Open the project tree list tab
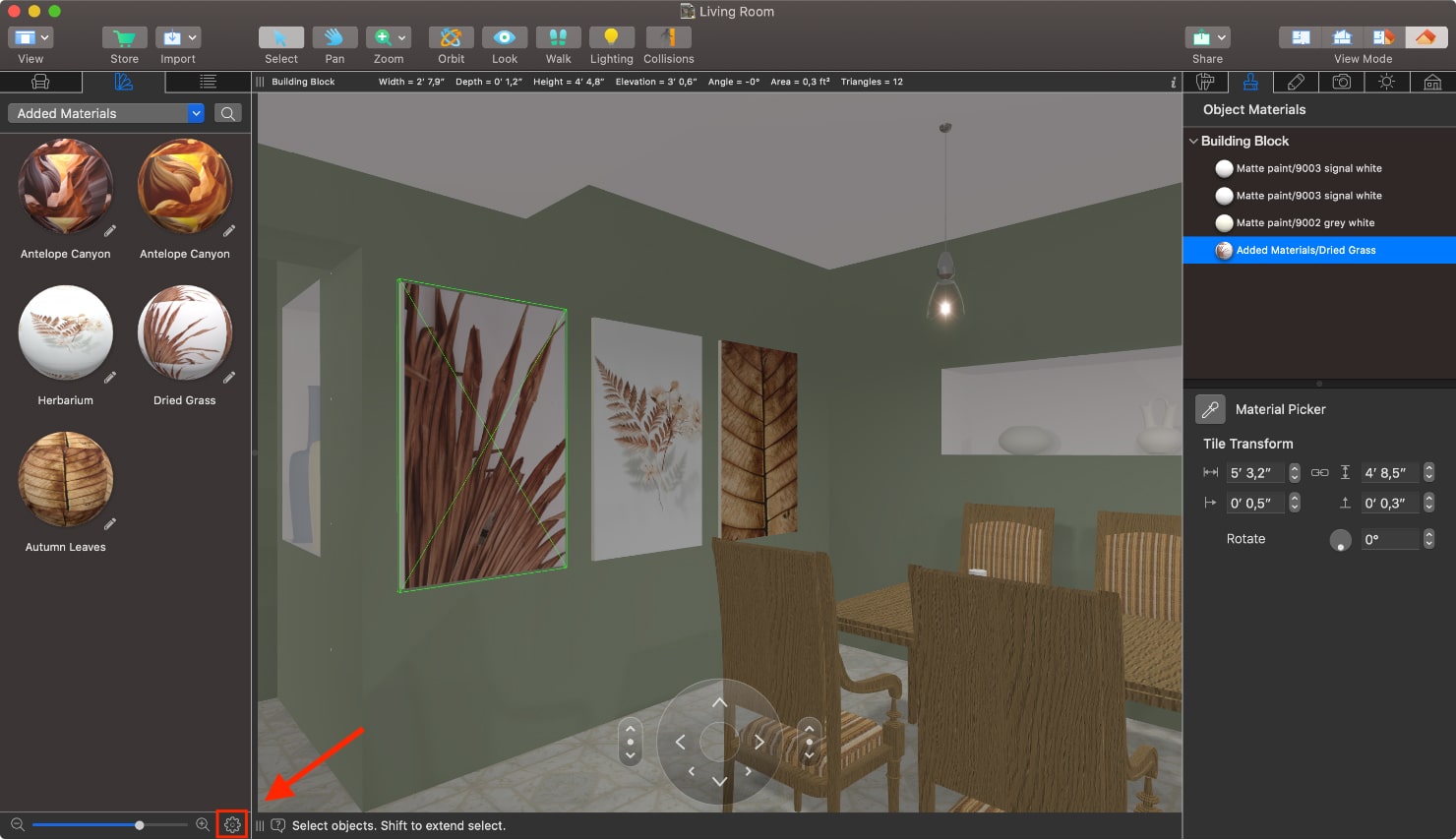This screenshot has width=1456, height=840. pos(208,82)
